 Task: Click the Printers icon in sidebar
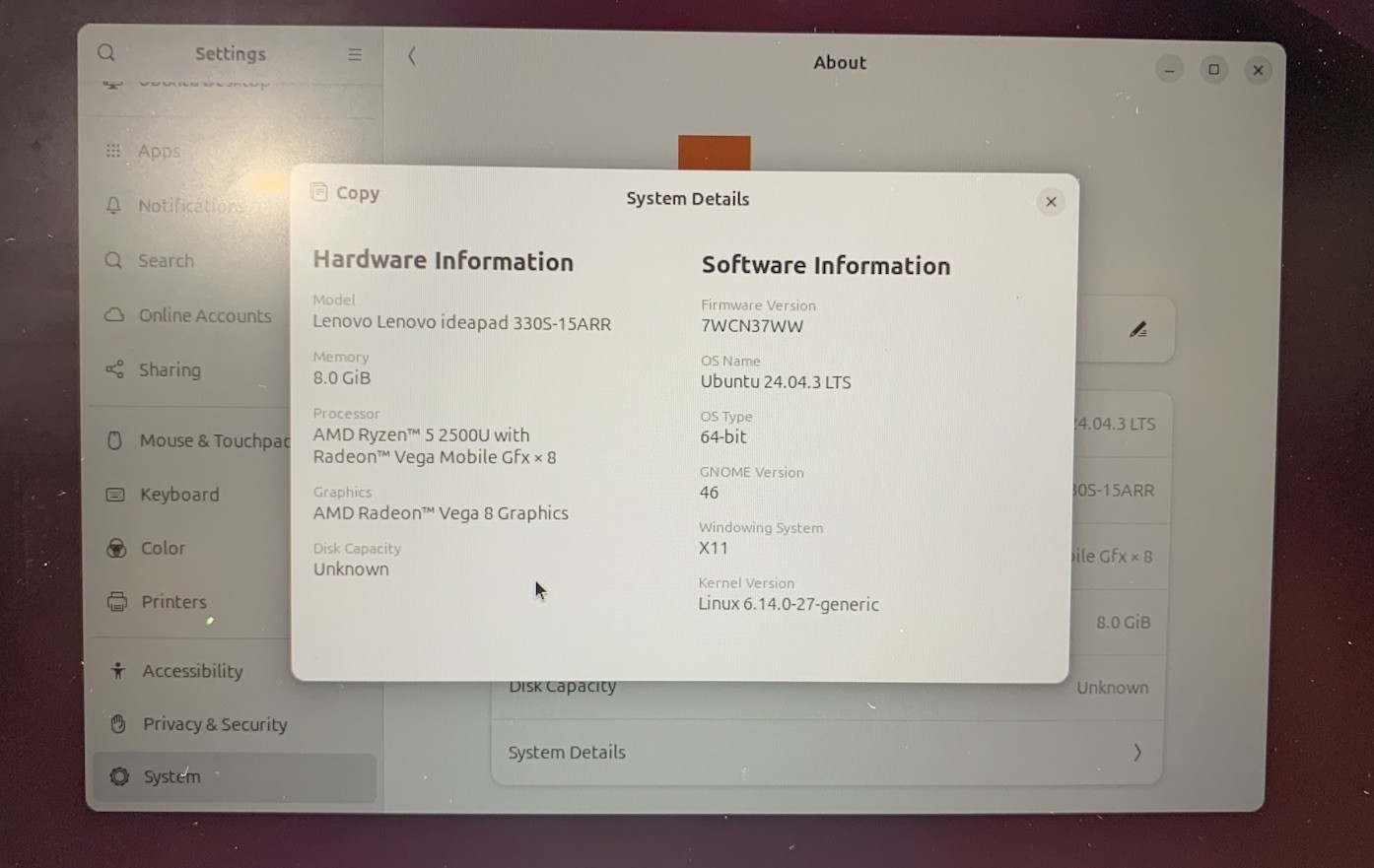tap(117, 601)
